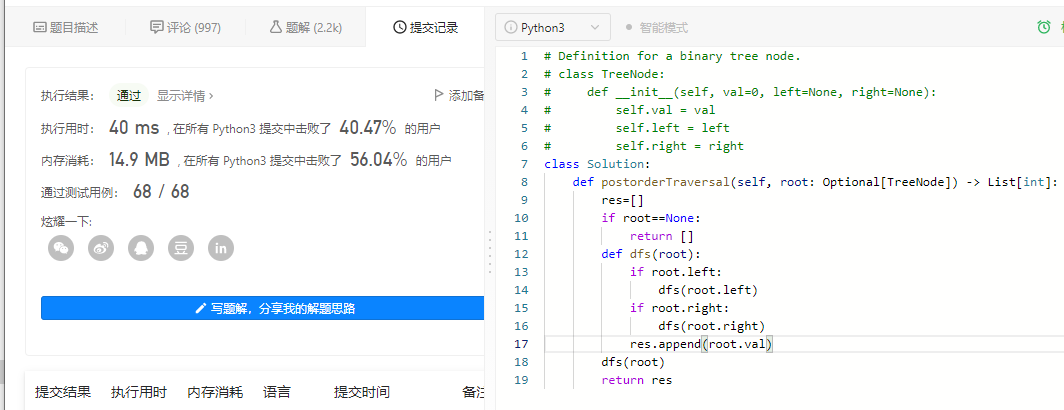Click the 执行用时 column header

[x=139, y=392]
